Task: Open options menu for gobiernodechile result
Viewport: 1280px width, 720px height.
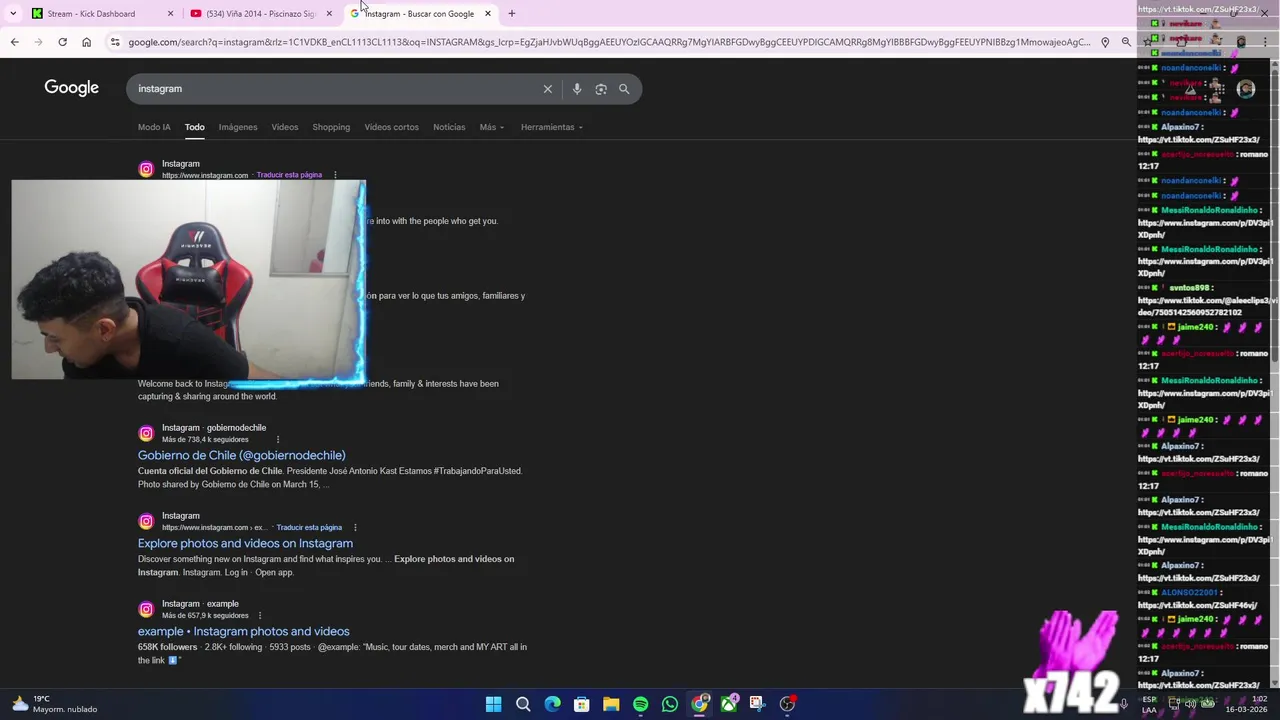Action: pos(277,439)
